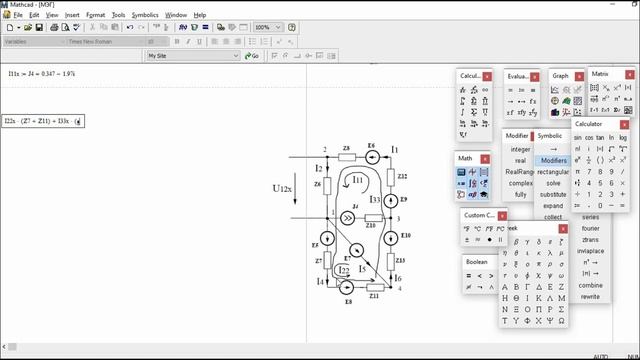
Task: Toggle underline formatting
Action: pyautogui.click(x=199, y=42)
